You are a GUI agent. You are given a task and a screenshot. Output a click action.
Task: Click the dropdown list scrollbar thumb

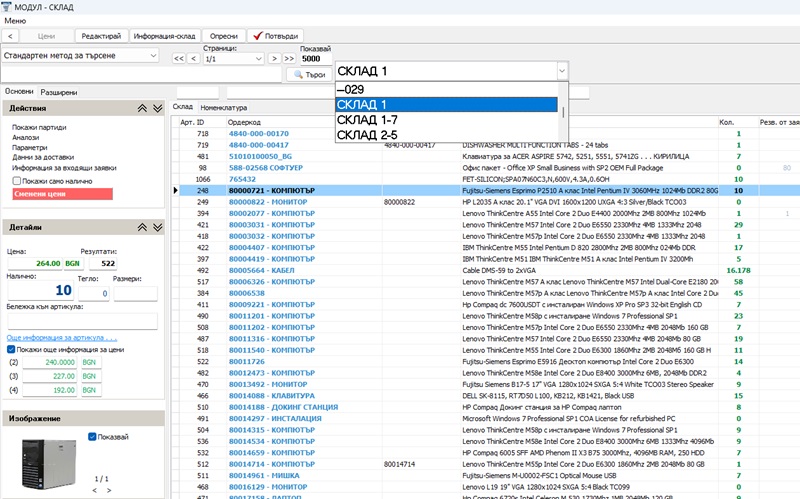[563, 112]
